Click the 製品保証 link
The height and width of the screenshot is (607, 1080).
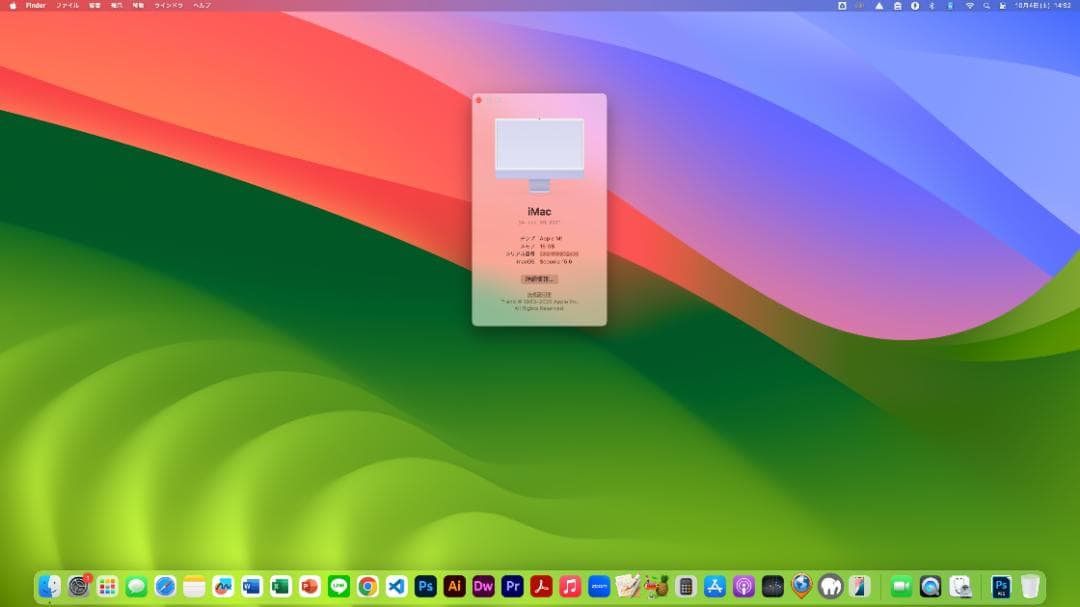[x=539, y=295]
